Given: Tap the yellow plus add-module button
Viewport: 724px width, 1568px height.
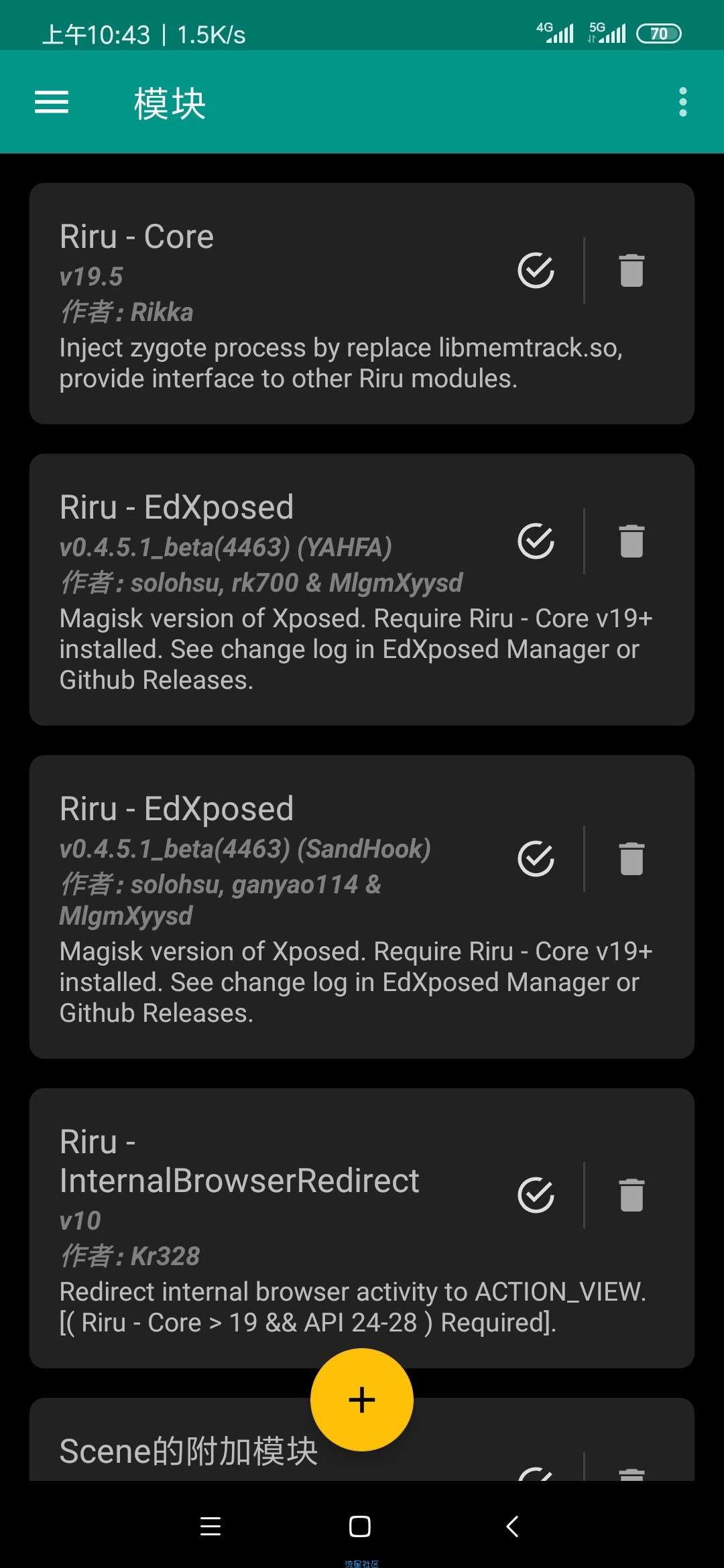Looking at the screenshot, I should point(362,1400).
